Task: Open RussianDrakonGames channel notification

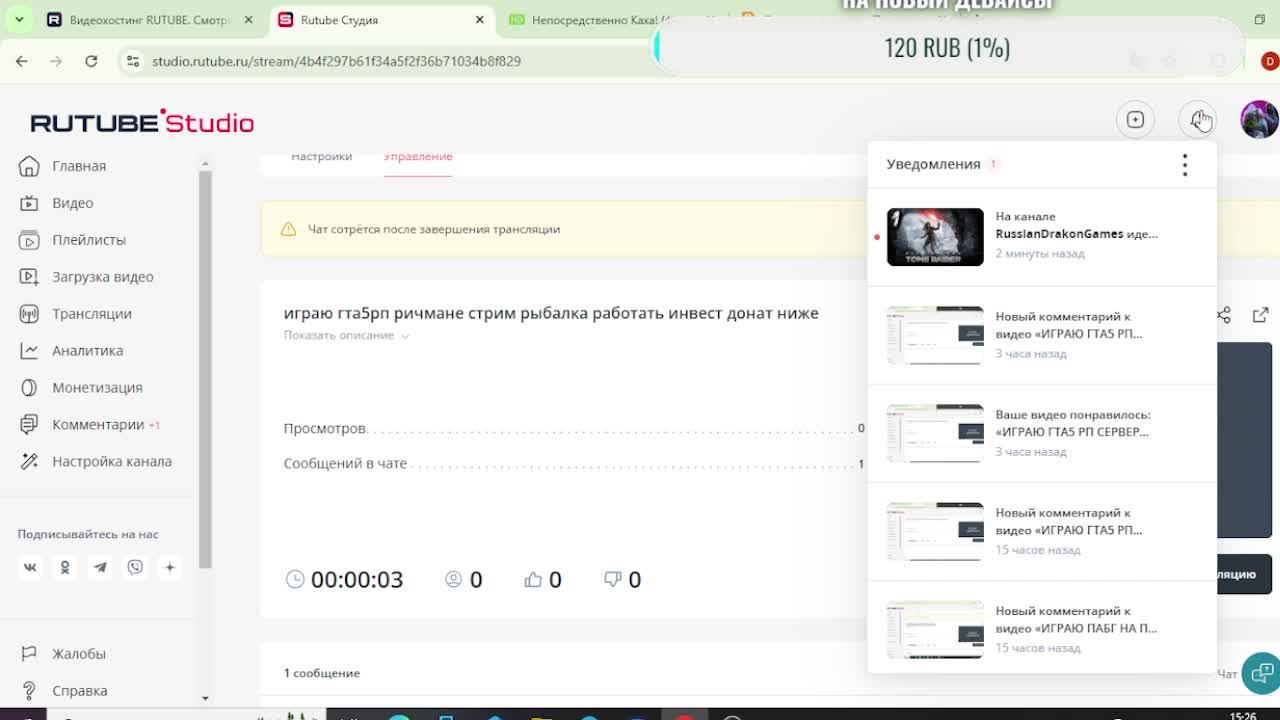Action: tap(1042, 237)
